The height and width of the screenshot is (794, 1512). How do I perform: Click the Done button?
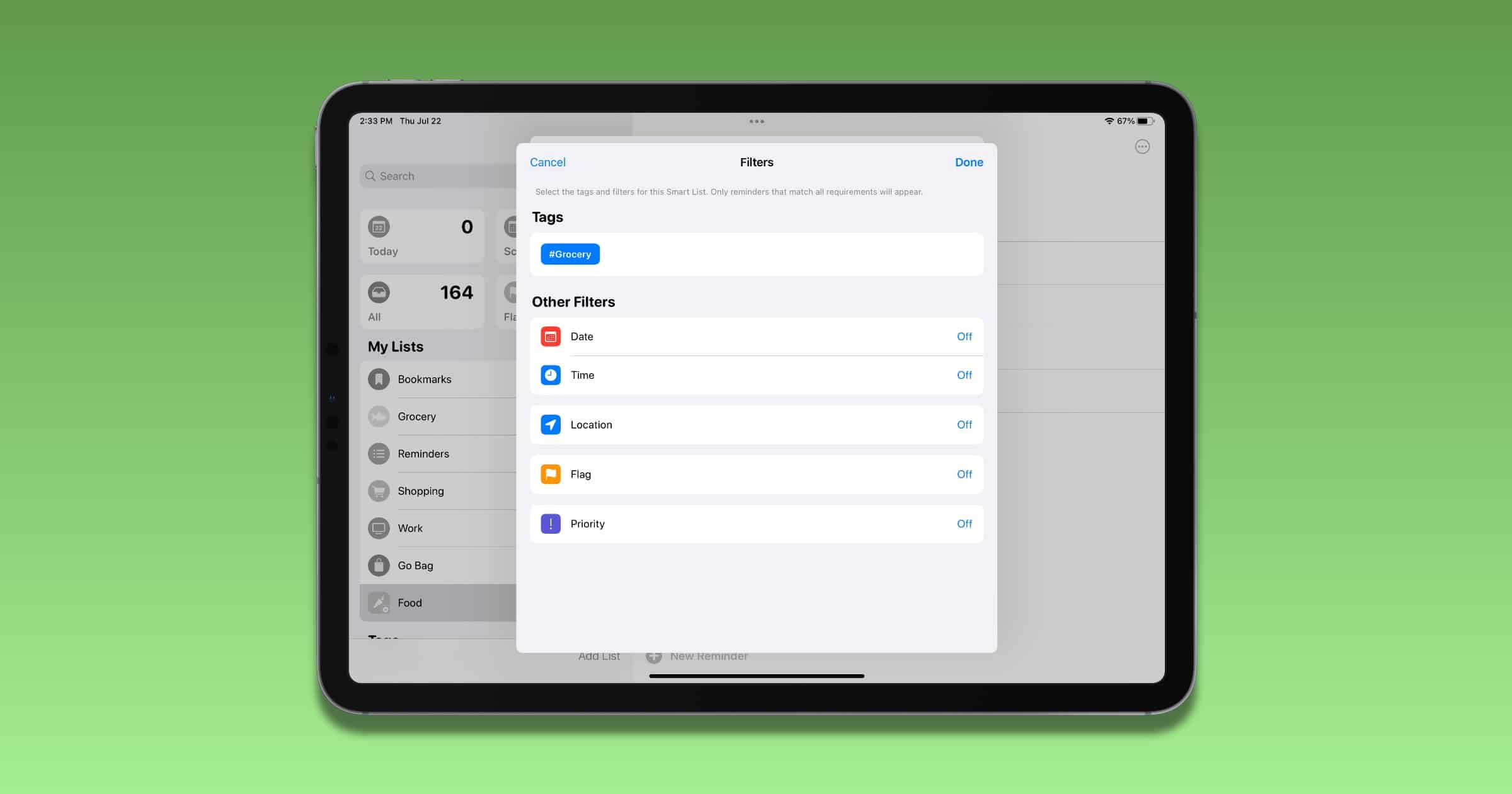point(968,162)
